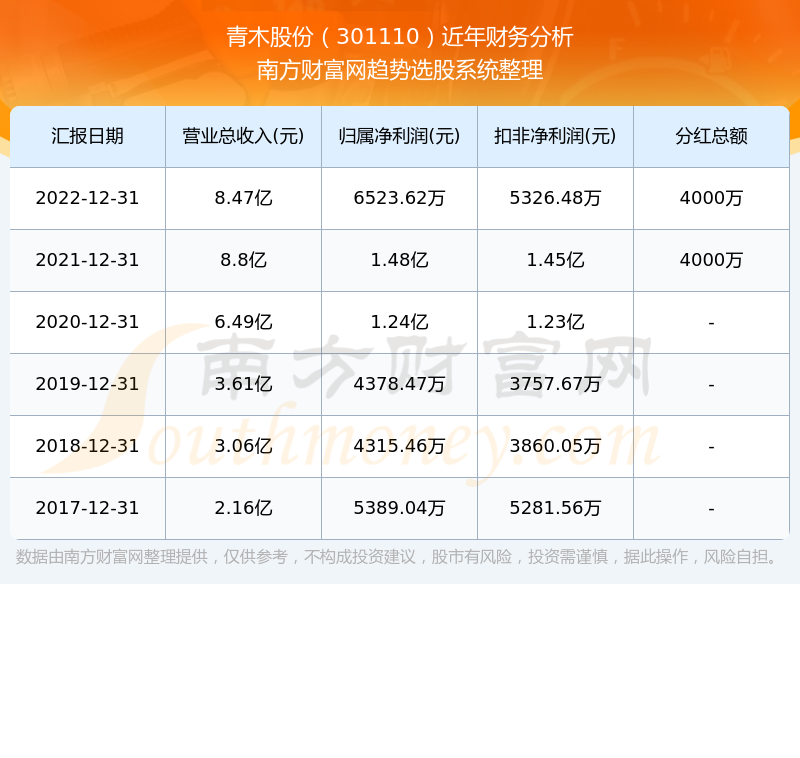
Task: Click the dividend dash in 2019 row
Action: pos(711,386)
